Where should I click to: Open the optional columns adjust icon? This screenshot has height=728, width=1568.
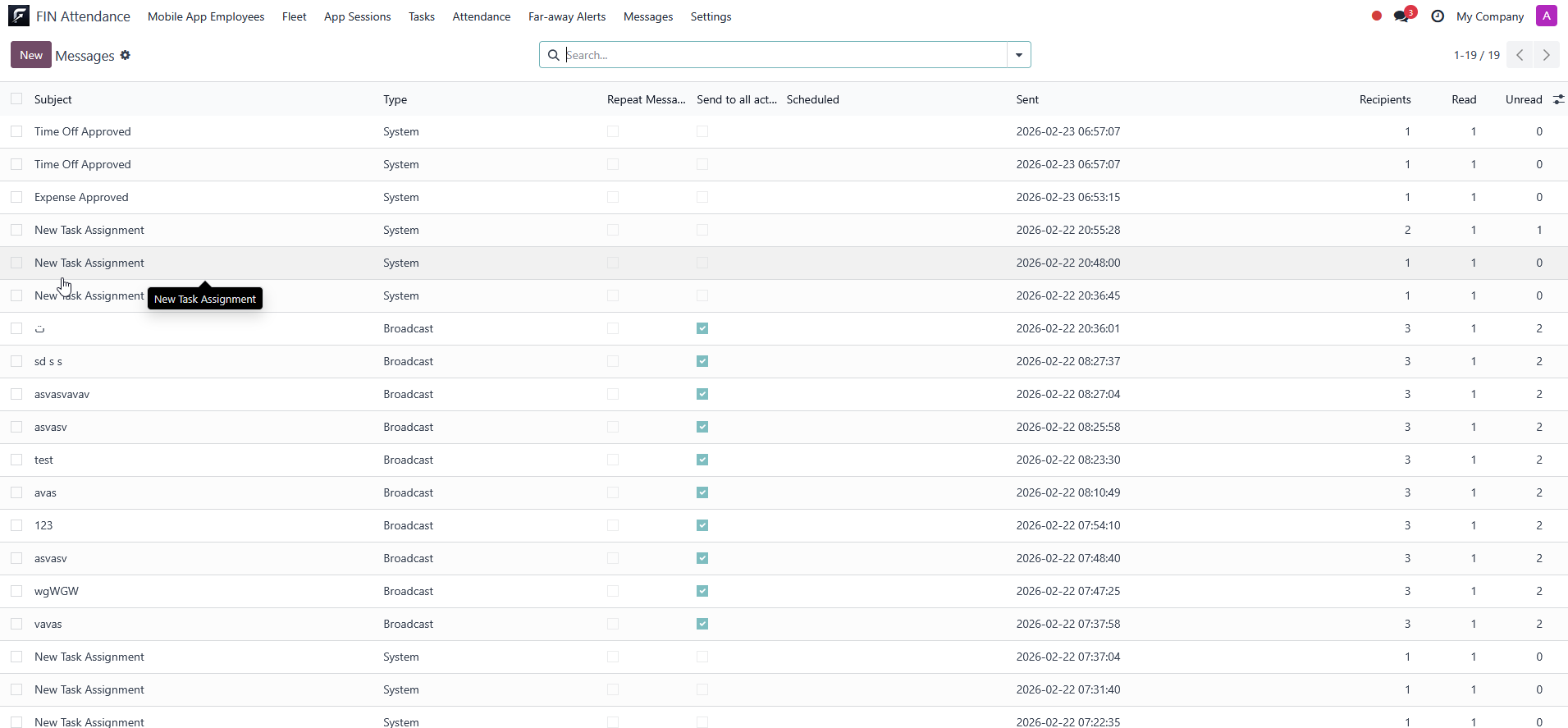[x=1558, y=99]
